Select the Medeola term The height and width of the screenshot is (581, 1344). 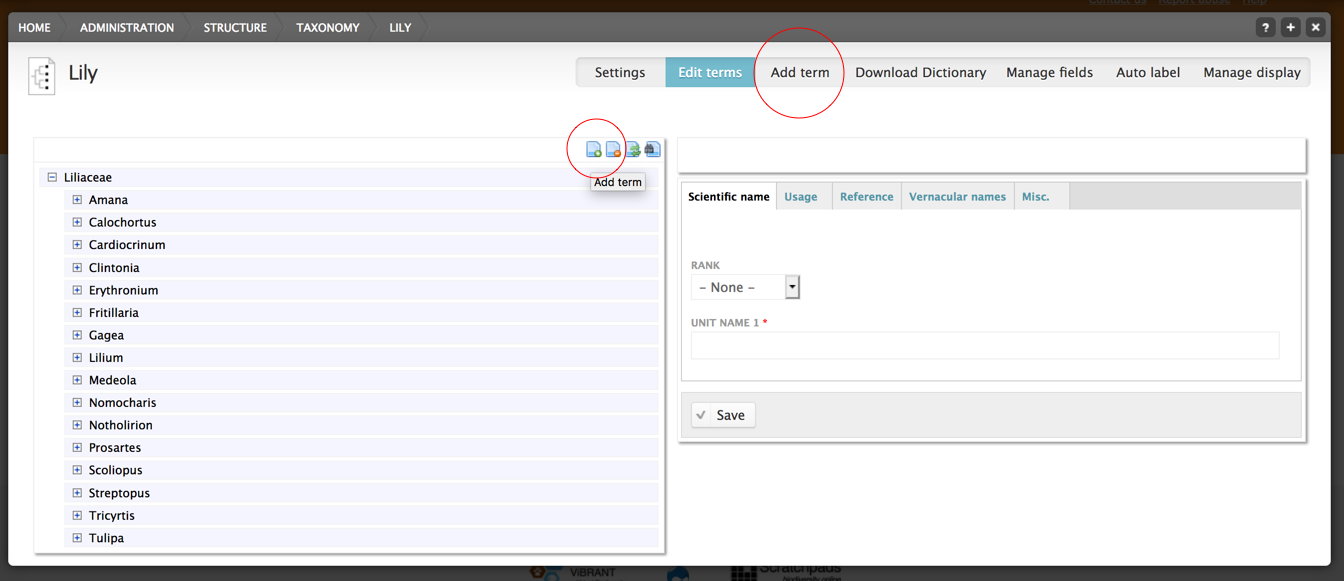pos(112,380)
